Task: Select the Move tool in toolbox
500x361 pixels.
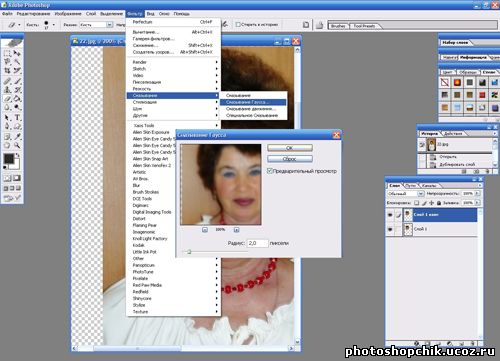Action: (17, 53)
